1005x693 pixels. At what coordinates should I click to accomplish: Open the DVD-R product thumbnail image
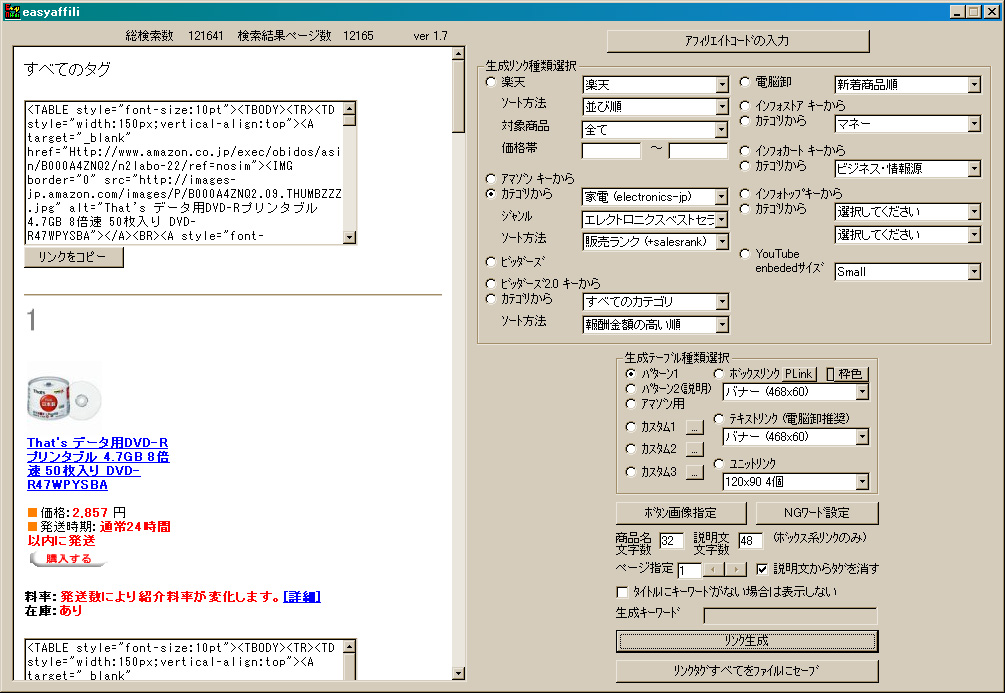tap(64, 398)
